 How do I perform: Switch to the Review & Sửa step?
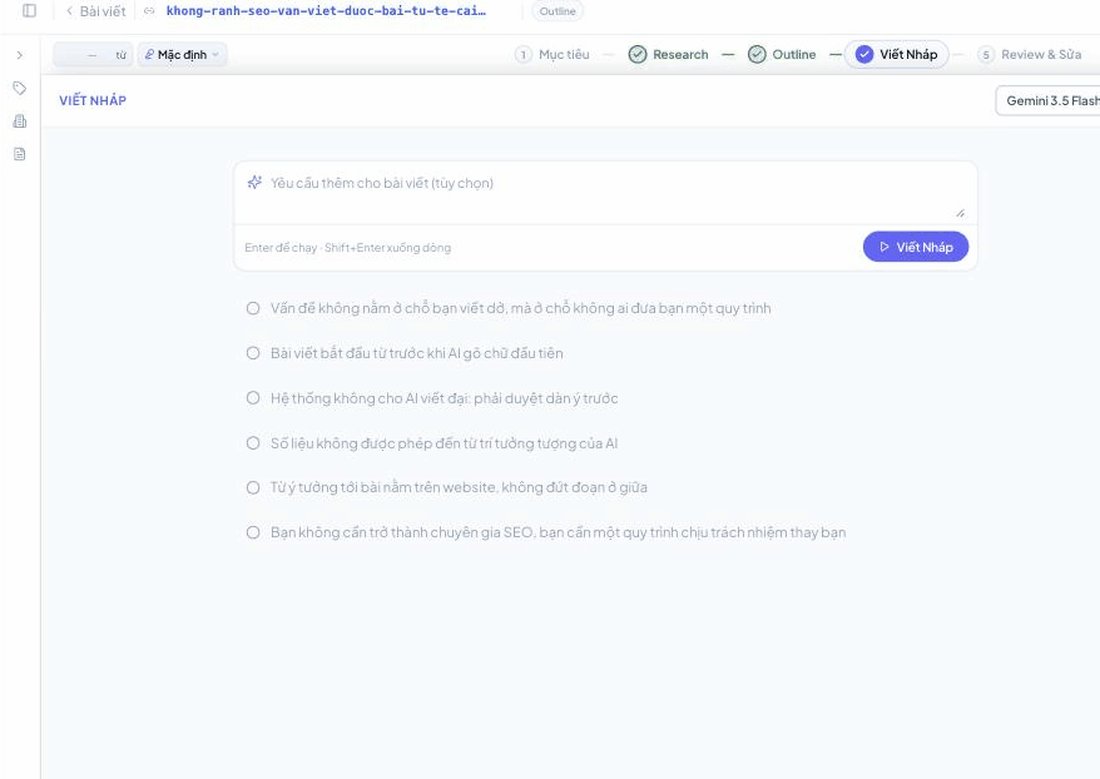(1030, 54)
